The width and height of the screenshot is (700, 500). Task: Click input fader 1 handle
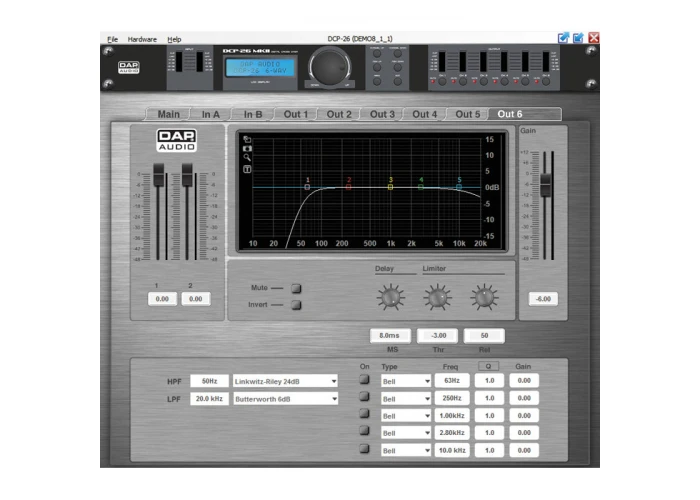[x=158, y=175]
